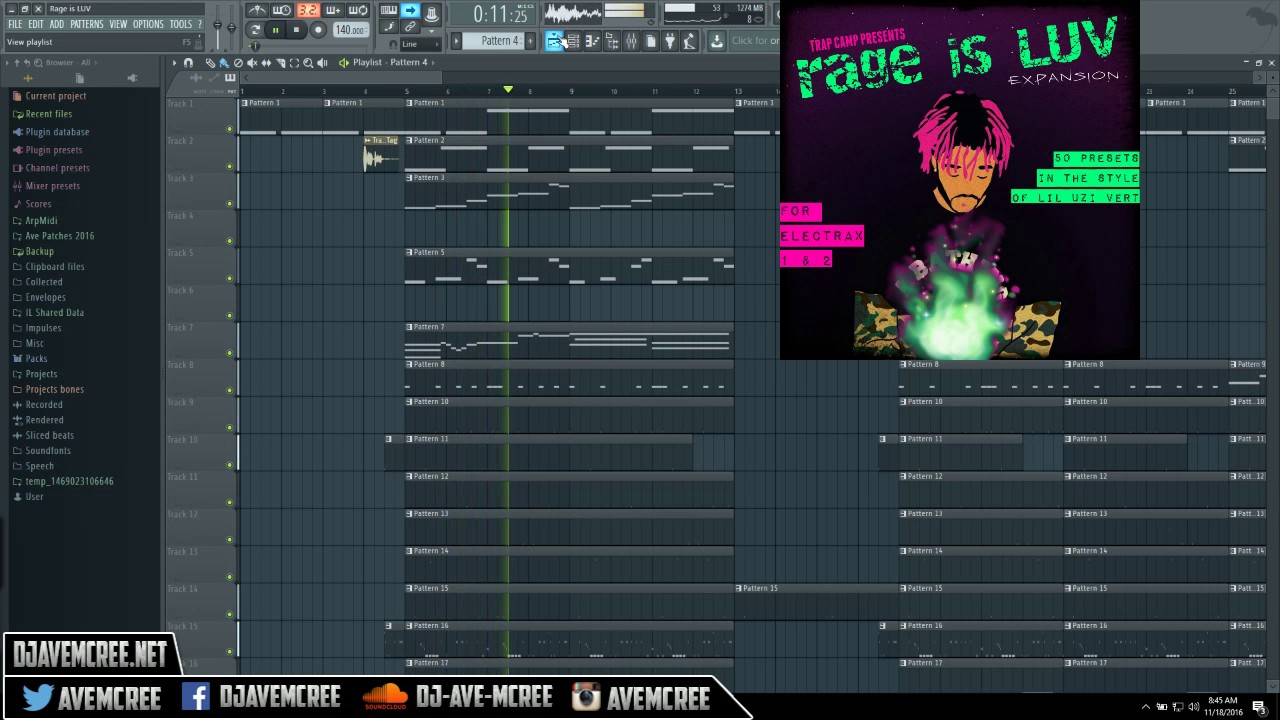
Task: Toggle the metronome
Action: coord(256,10)
